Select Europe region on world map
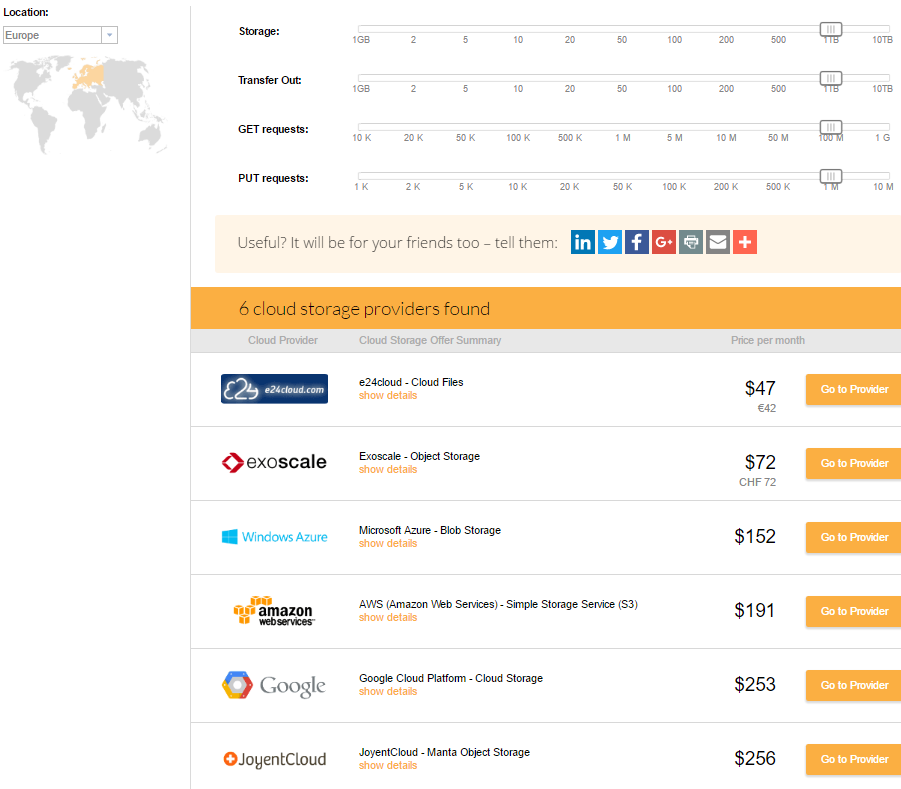 [89, 76]
